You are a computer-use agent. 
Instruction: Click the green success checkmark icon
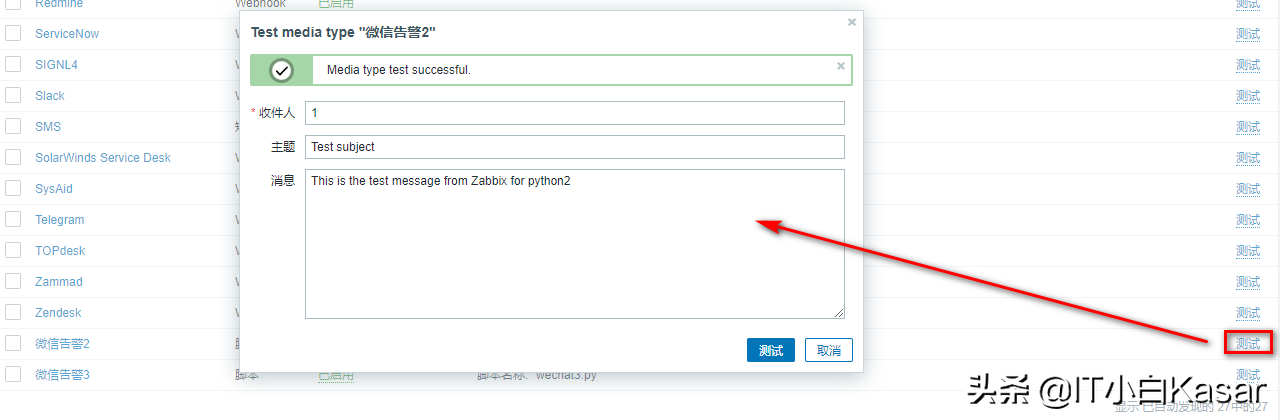(282, 70)
